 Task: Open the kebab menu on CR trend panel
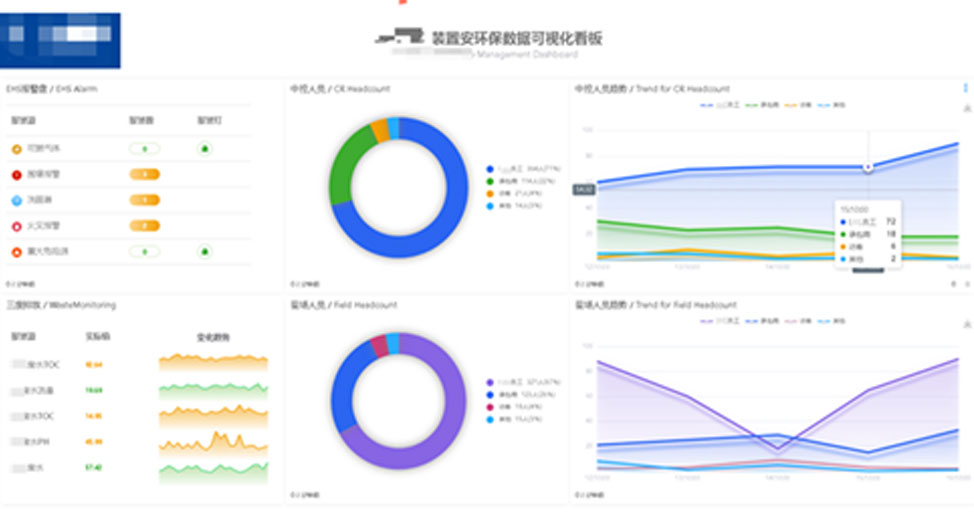tap(965, 88)
